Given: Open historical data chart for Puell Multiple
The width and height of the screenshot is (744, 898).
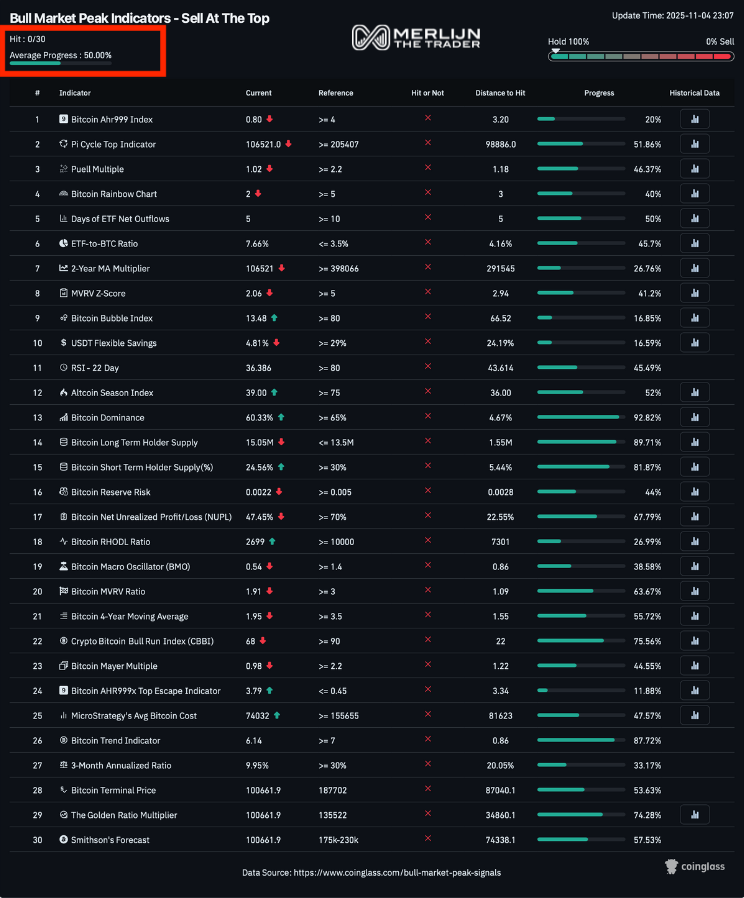Looking at the screenshot, I should 694,169.
